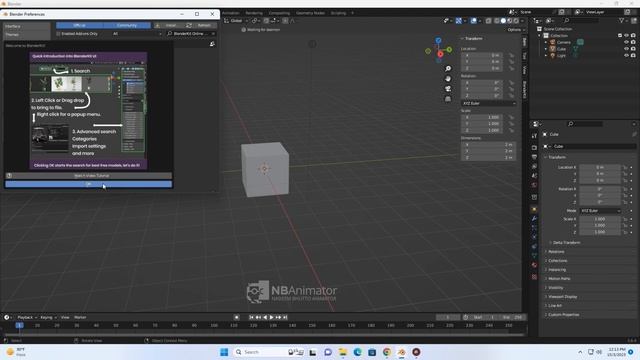
Task: Expand the Viewport Display panel
Action: pos(562,297)
